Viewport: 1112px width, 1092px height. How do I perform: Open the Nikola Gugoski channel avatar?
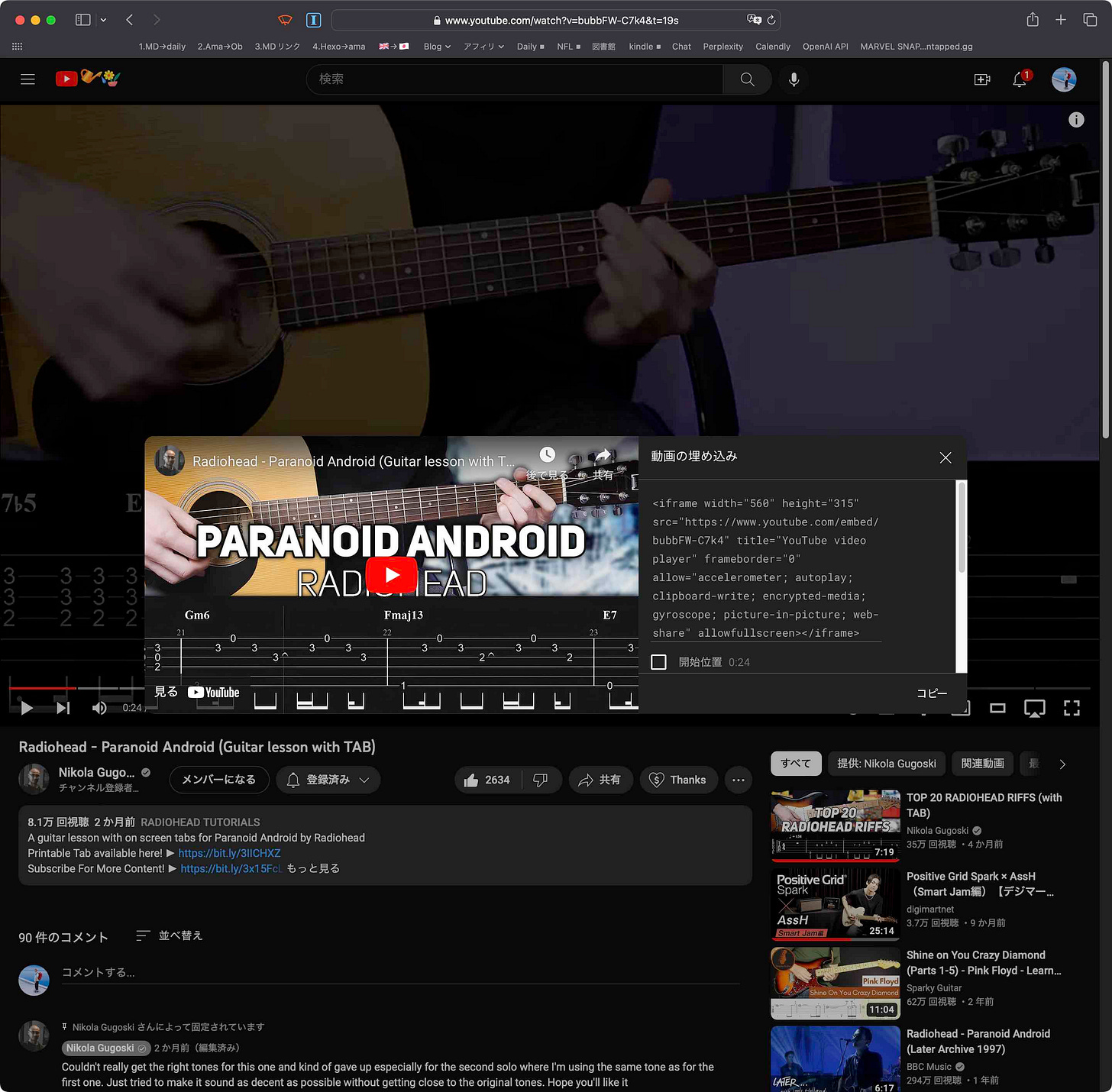tap(34, 779)
